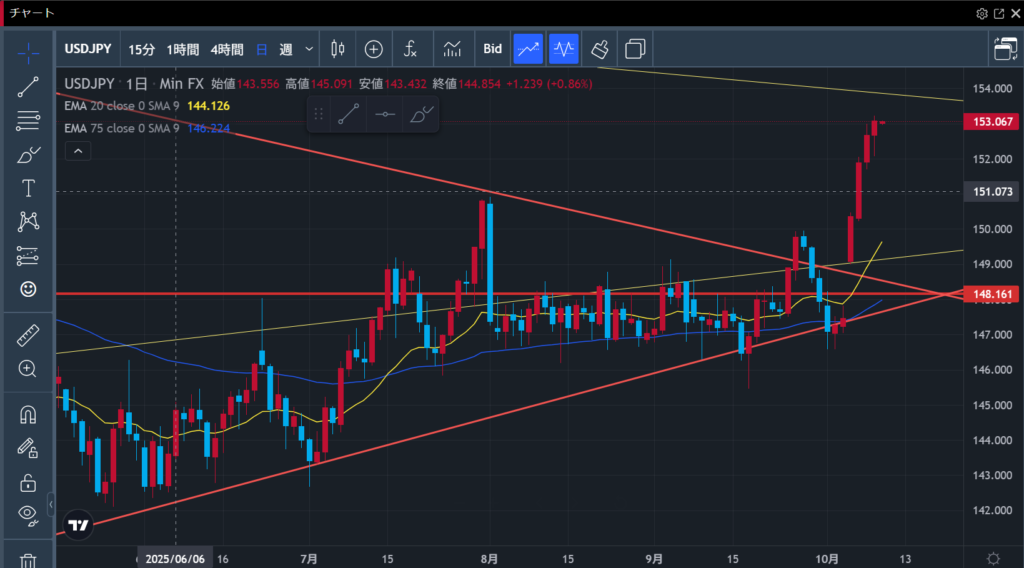Click the Bid price toggle button
Screen dimensions: 1024x568
pos(492,48)
